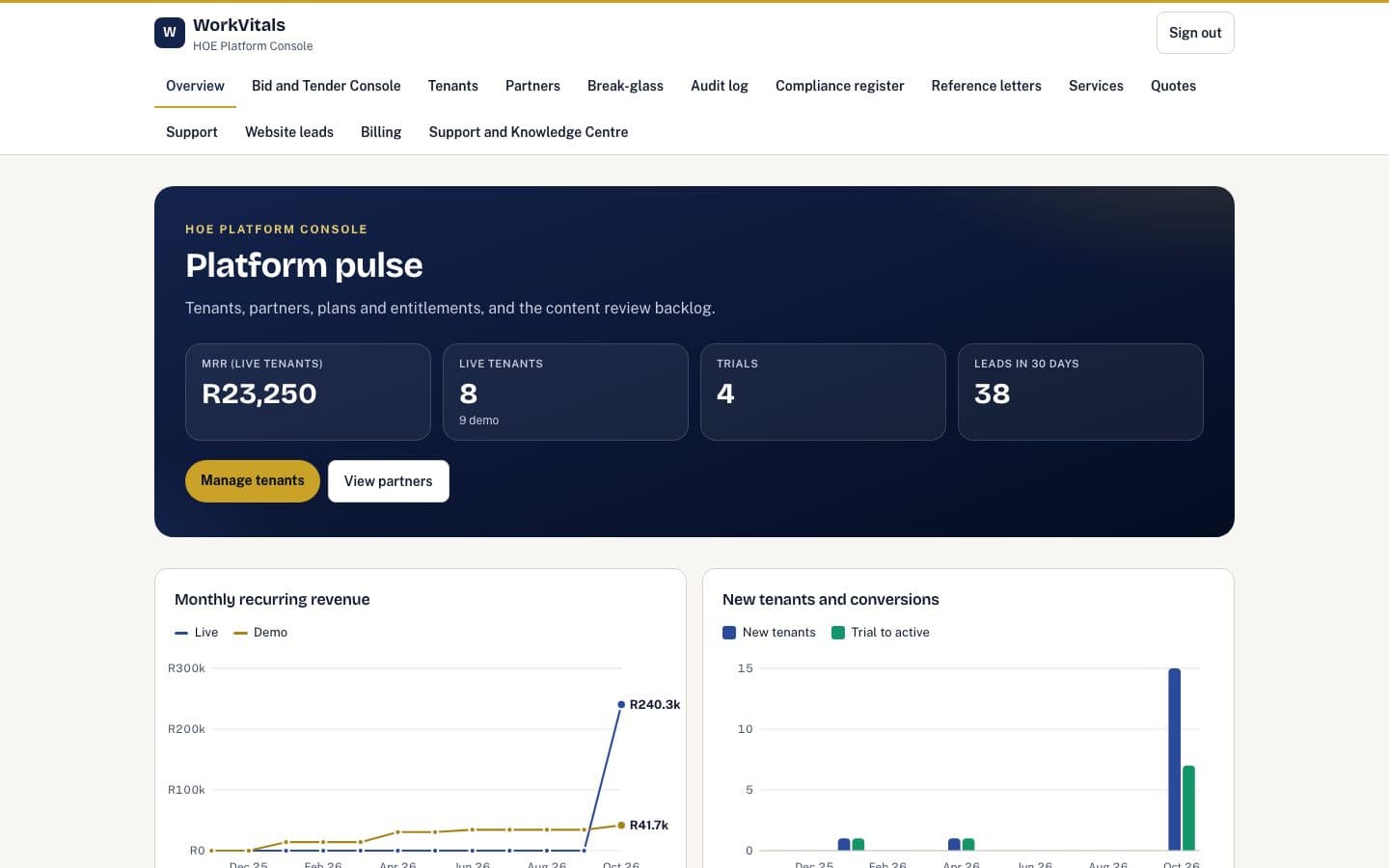Click the WorkVitals brand name

click(x=239, y=25)
